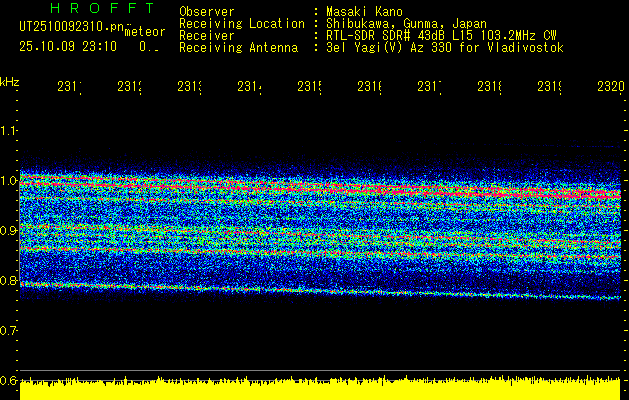The height and width of the screenshot is (400, 629).
Task: Click the first time marker 231
Action: [69, 86]
